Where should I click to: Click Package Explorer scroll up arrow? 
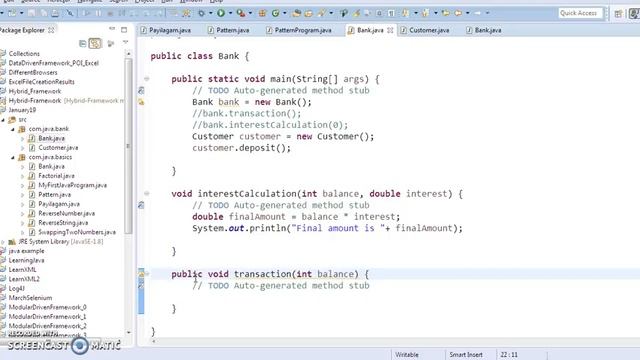(x=129, y=53)
